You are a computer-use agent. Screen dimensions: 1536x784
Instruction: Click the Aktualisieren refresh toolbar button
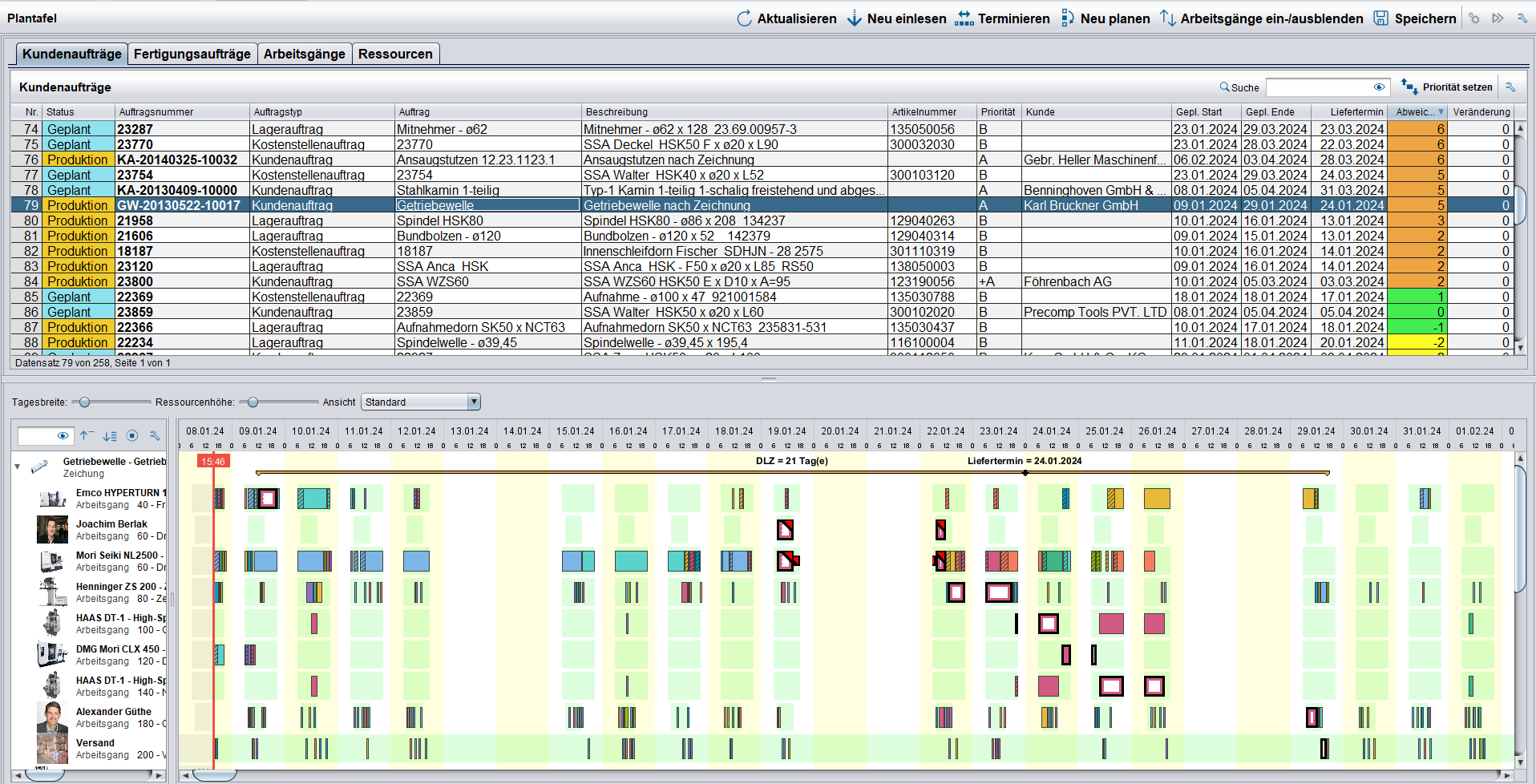pyautogui.click(x=786, y=18)
